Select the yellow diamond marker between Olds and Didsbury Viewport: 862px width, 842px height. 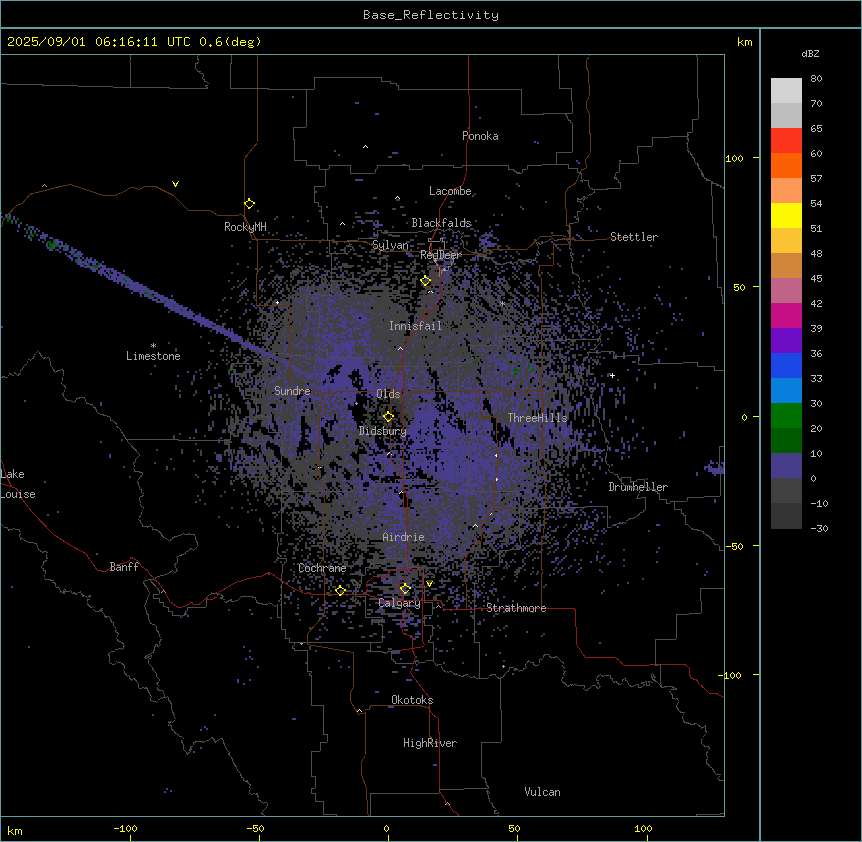(389, 417)
